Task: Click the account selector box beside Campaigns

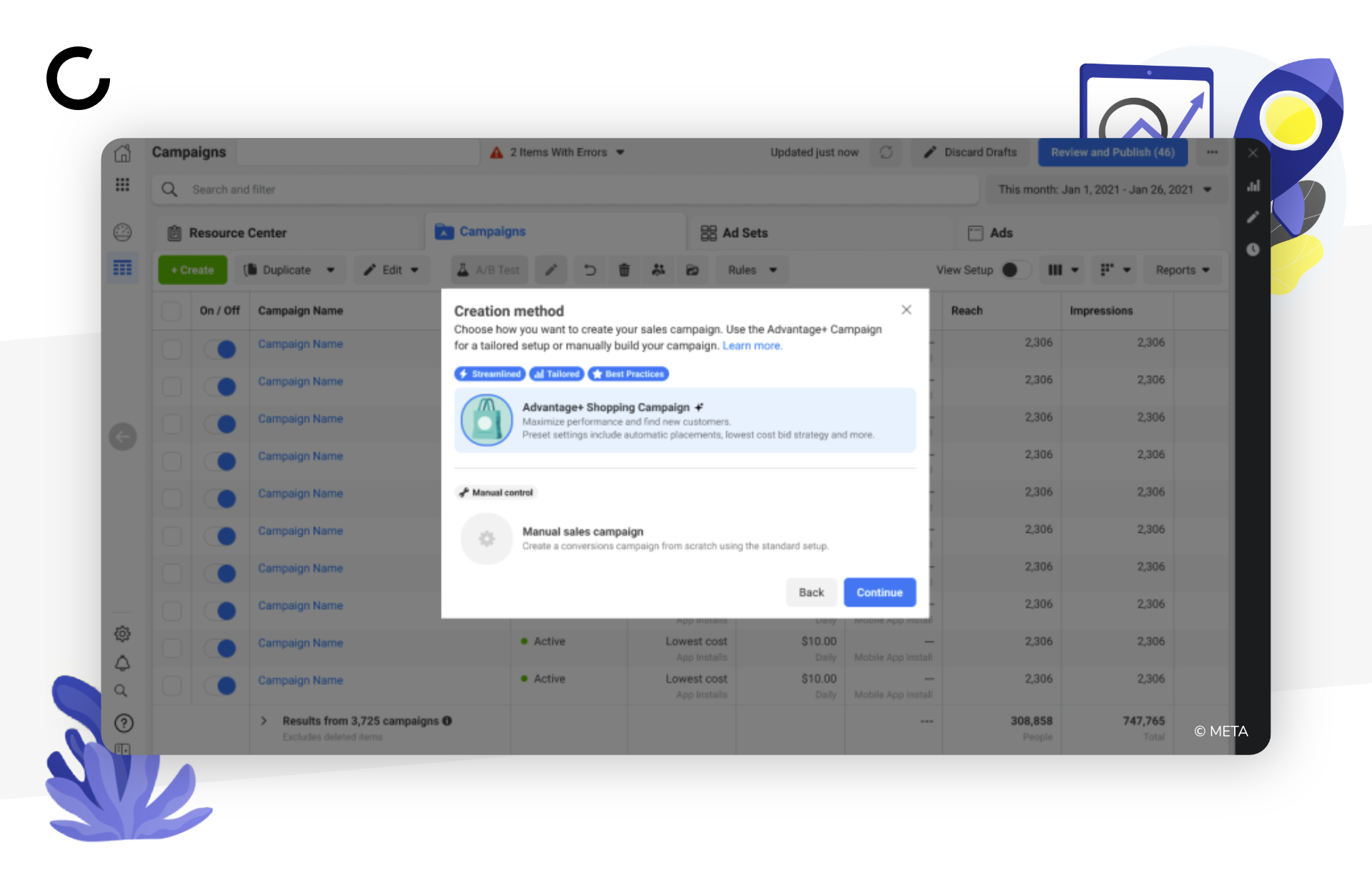Action: (x=357, y=152)
